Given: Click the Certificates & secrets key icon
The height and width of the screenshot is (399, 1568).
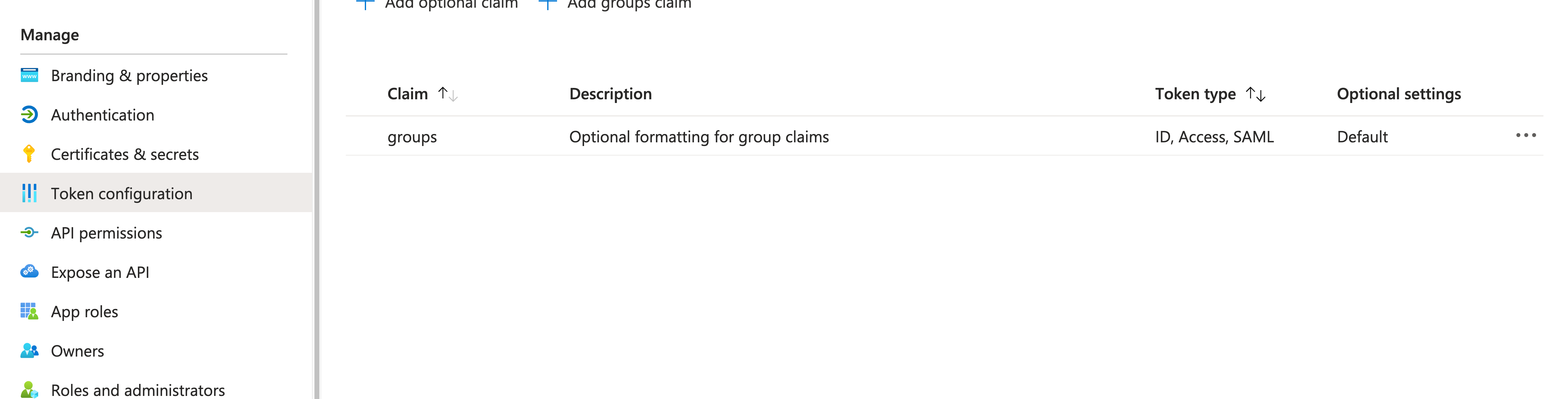Looking at the screenshot, I should 29,154.
